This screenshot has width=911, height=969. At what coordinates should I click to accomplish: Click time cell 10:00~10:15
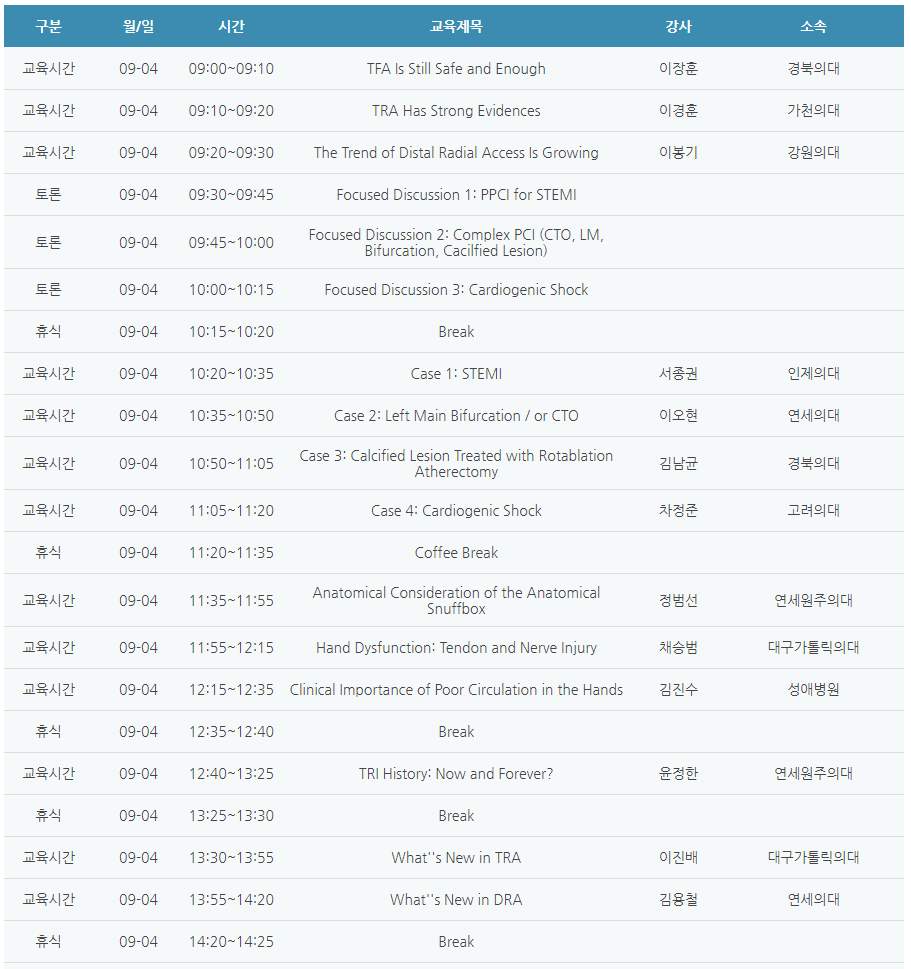click(231, 290)
